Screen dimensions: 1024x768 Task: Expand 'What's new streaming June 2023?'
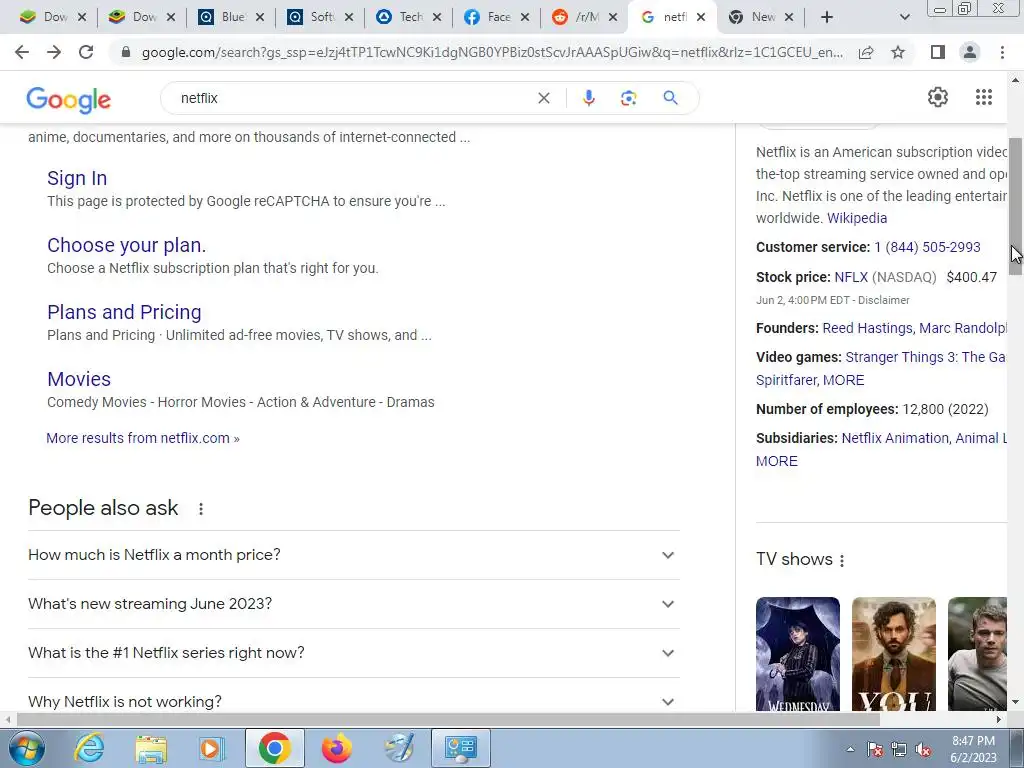(354, 604)
